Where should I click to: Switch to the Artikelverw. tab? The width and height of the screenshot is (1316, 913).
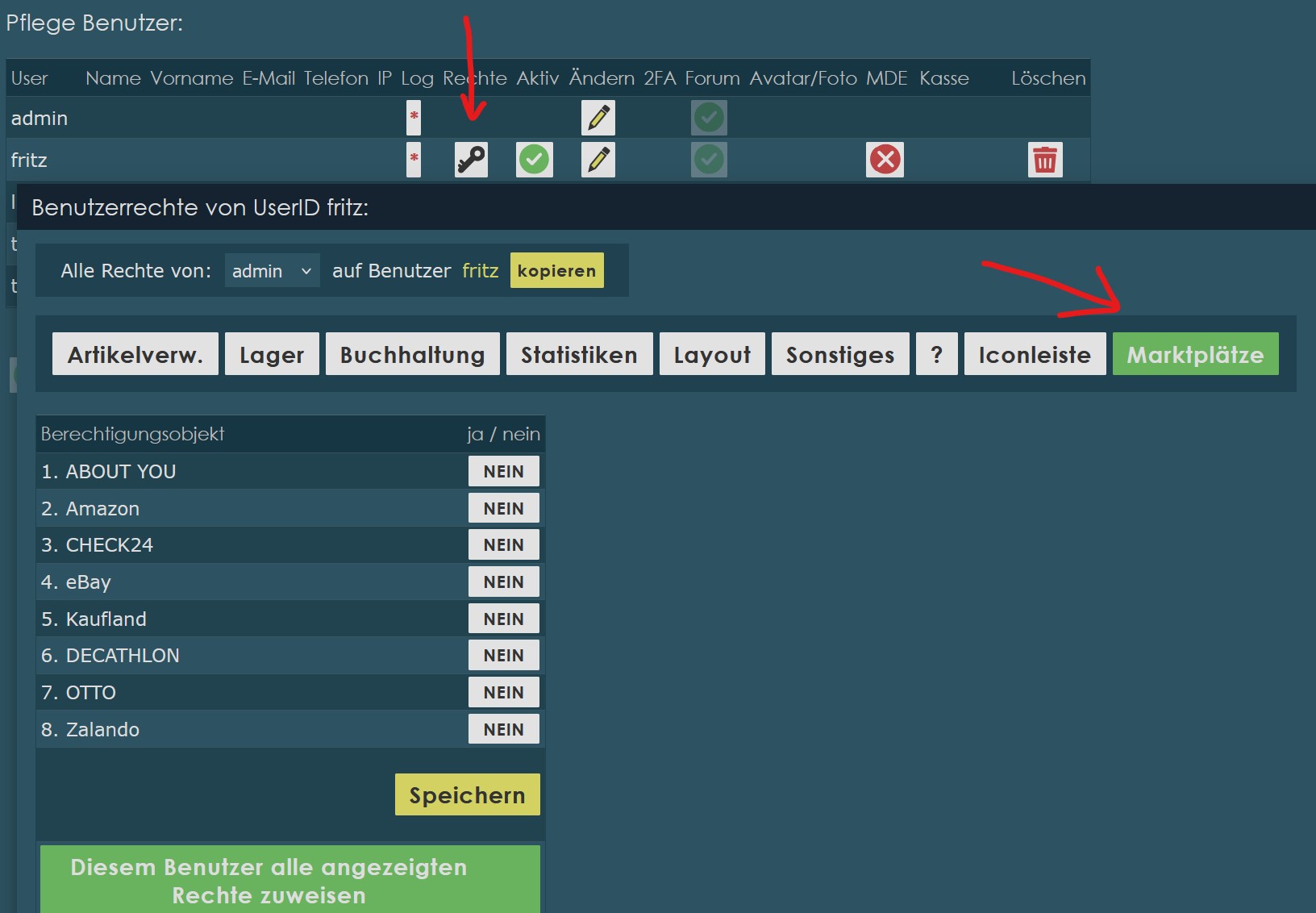point(135,354)
